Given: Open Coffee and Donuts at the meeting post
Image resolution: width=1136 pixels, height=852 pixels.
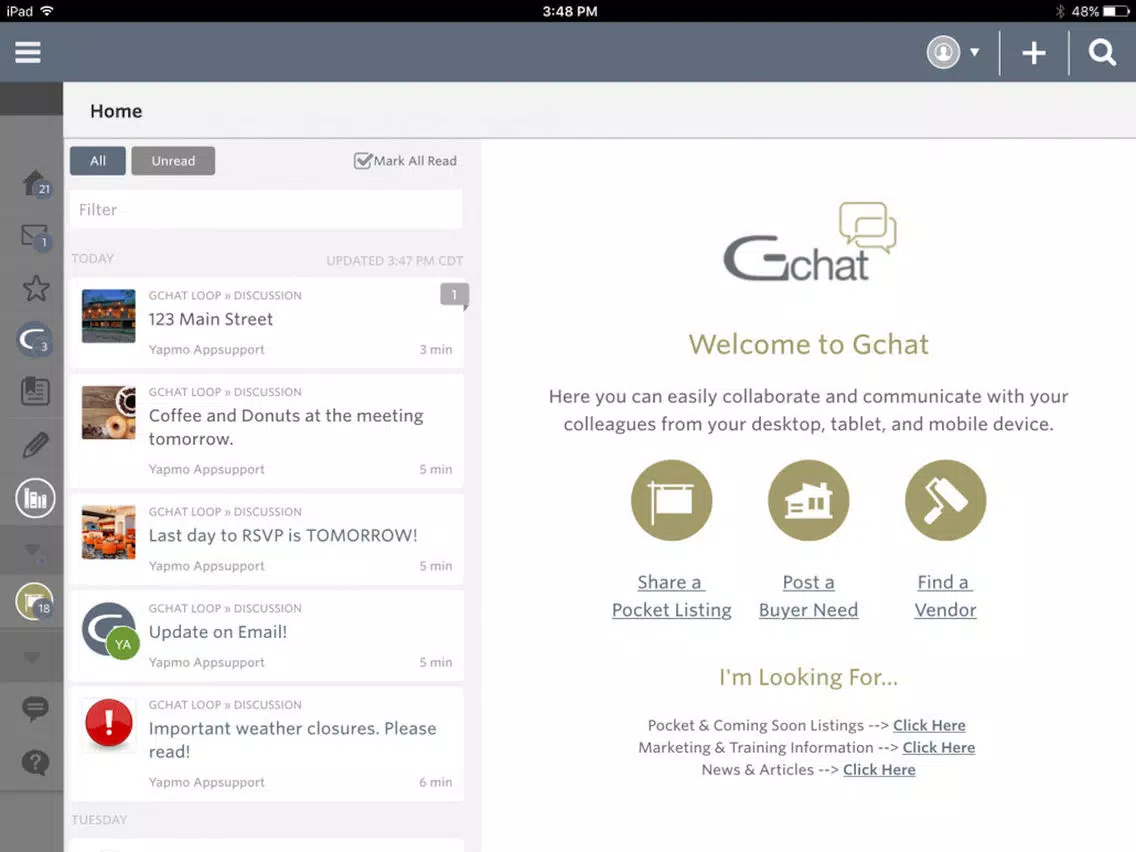Looking at the screenshot, I should point(286,427).
